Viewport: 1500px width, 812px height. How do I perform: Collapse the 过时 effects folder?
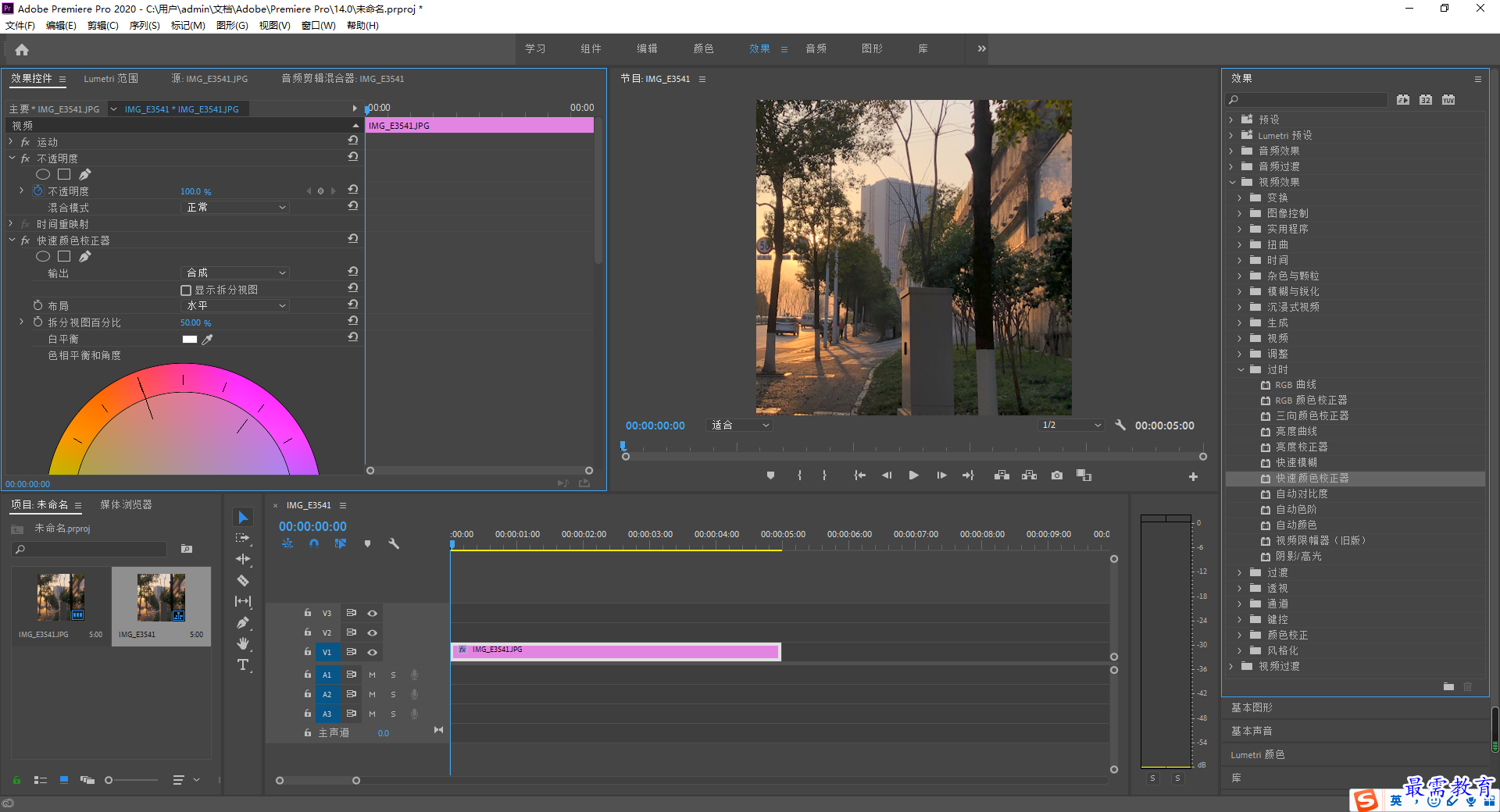tap(1241, 369)
